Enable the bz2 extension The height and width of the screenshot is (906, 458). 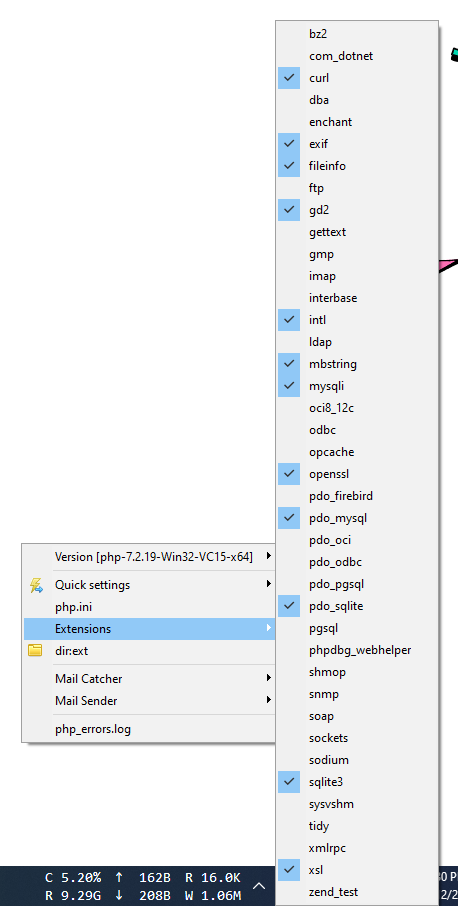[357, 34]
